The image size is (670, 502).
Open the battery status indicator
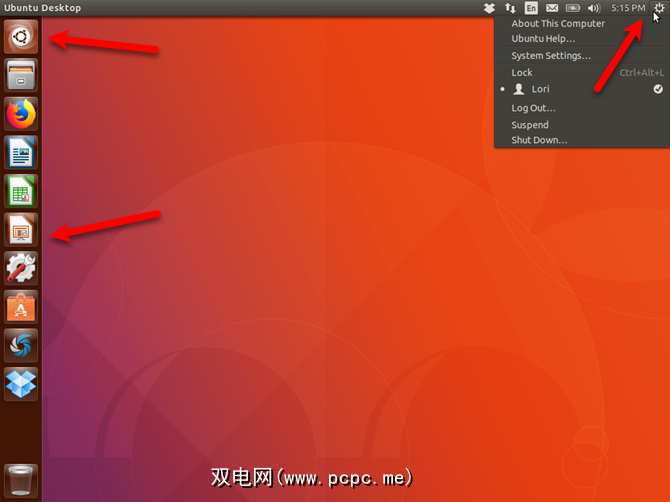tap(573, 8)
